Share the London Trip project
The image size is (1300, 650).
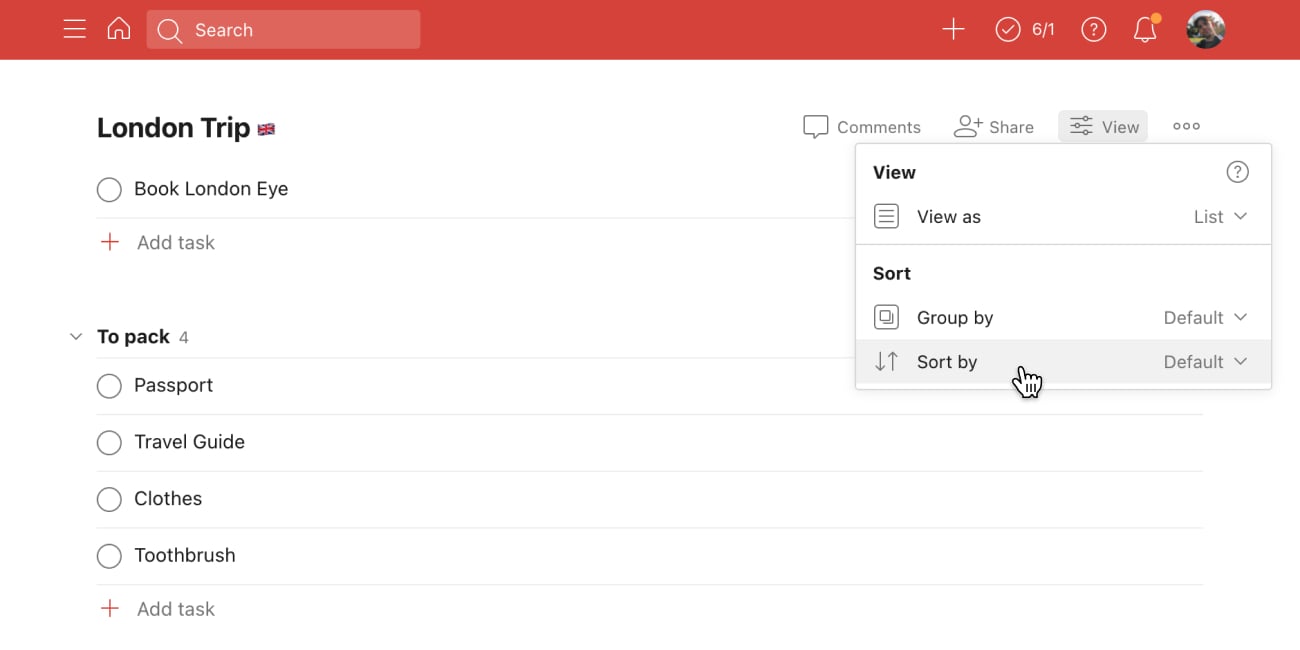(x=994, y=126)
